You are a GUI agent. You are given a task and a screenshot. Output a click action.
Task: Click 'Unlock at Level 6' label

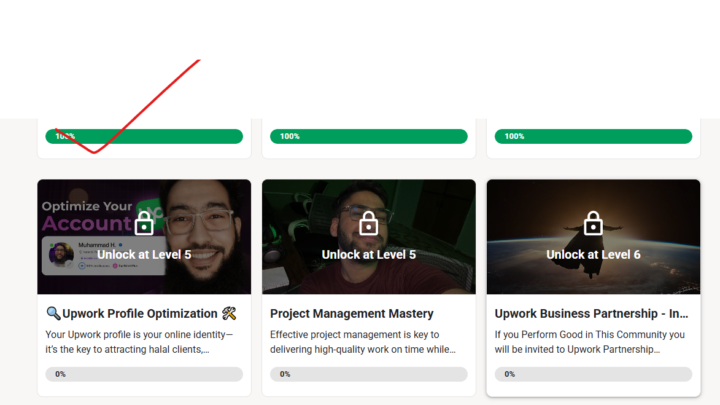click(x=593, y=254)
